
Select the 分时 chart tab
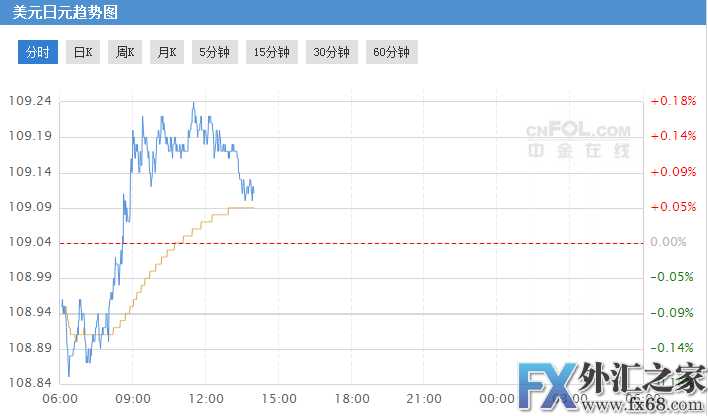click(x=37, y=52)
